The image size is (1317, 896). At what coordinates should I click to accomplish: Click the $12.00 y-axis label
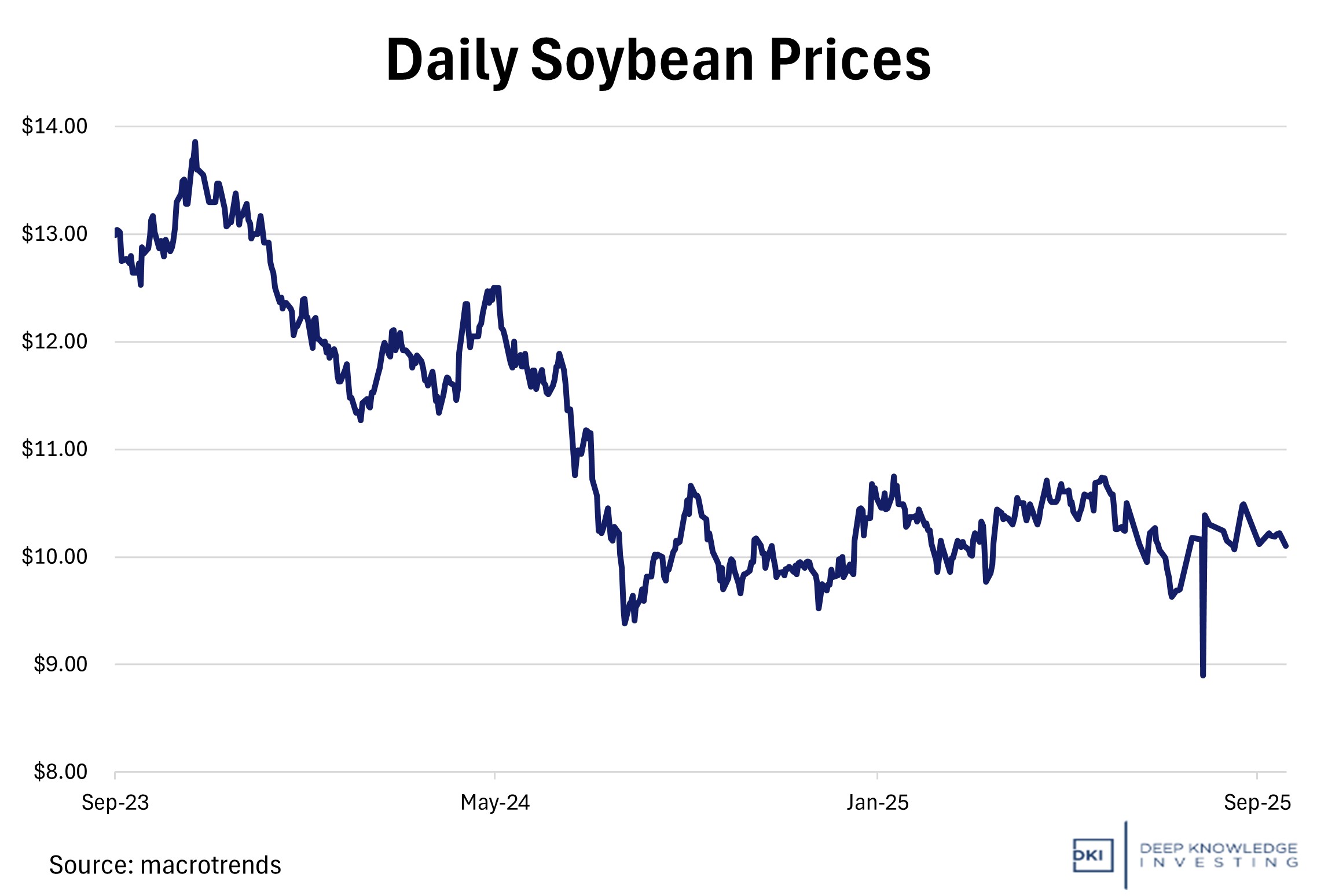point(54,341)
